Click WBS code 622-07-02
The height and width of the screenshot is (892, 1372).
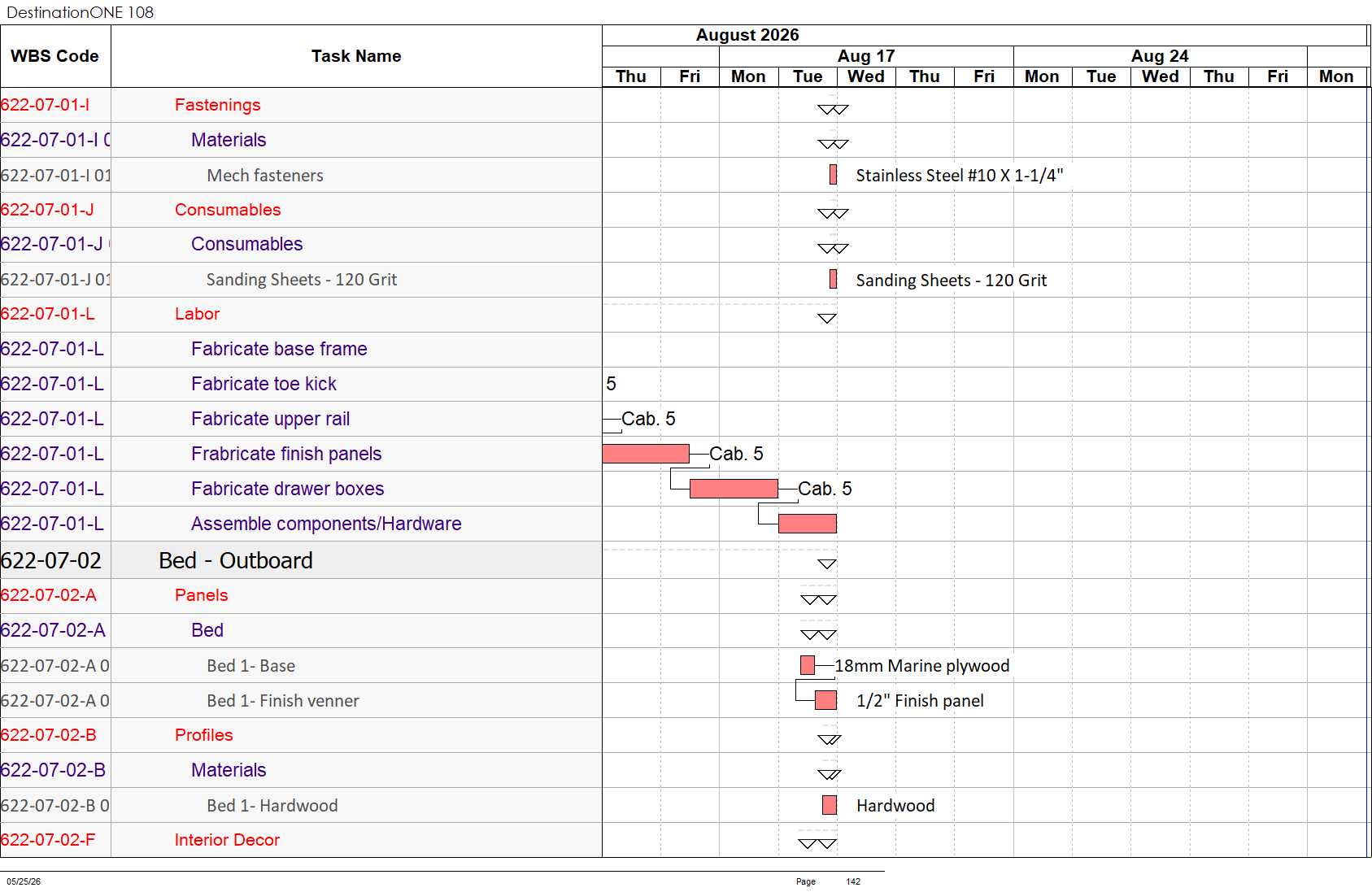tap(51, 560)
